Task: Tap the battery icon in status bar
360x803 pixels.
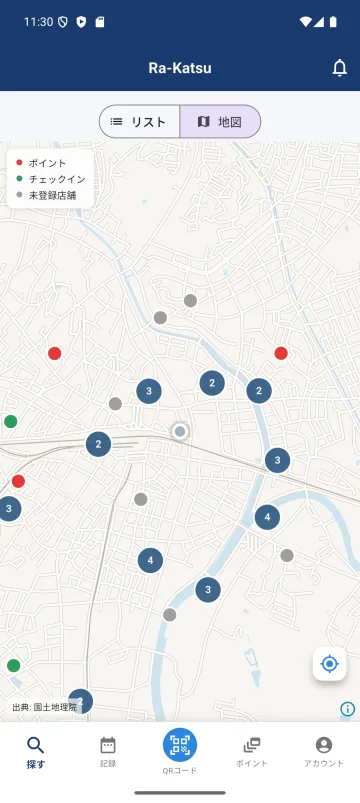Action: click(x=333, y=22)
